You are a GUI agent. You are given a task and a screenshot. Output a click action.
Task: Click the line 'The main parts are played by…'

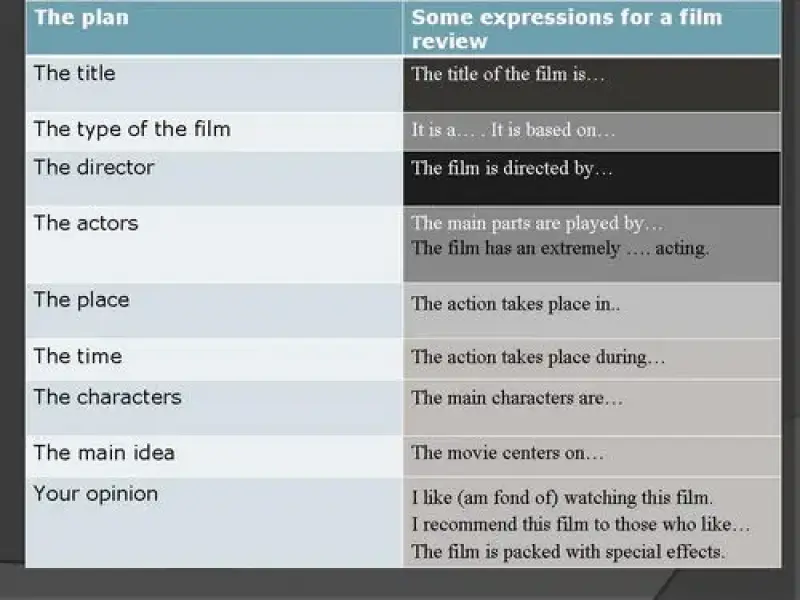[537, 224]
